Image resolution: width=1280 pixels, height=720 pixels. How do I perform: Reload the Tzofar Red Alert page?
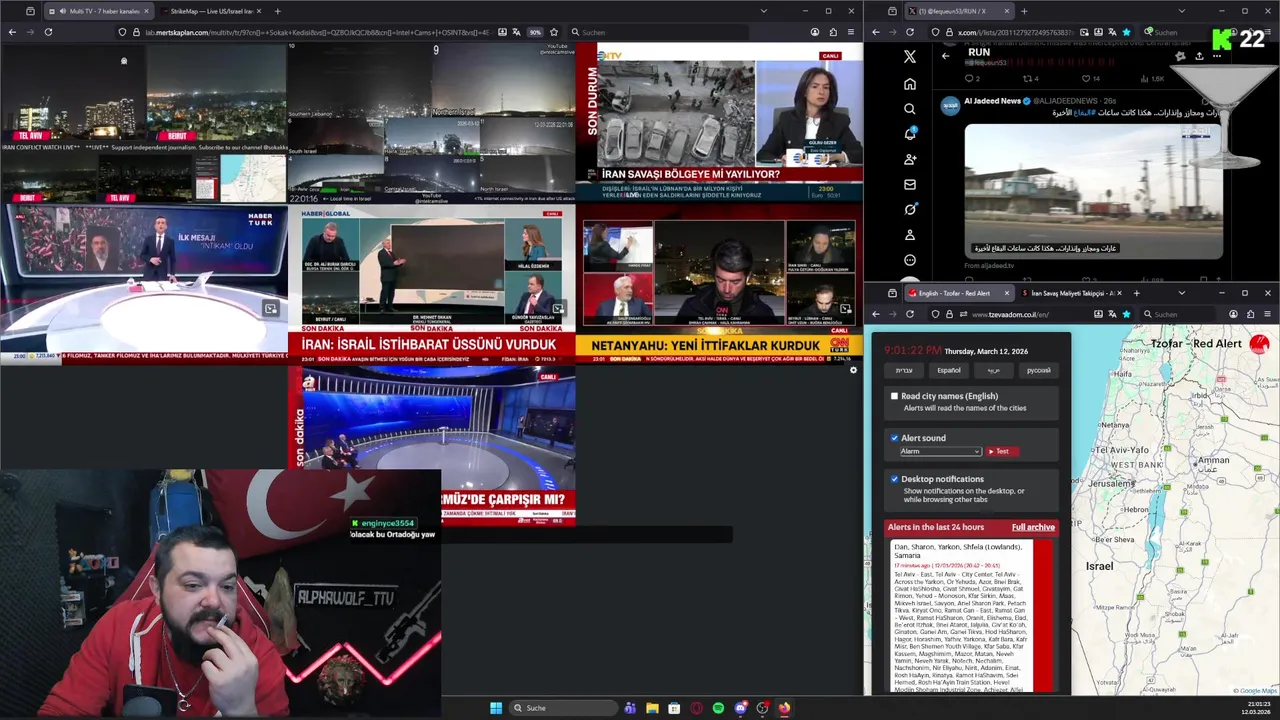point(909,314)
